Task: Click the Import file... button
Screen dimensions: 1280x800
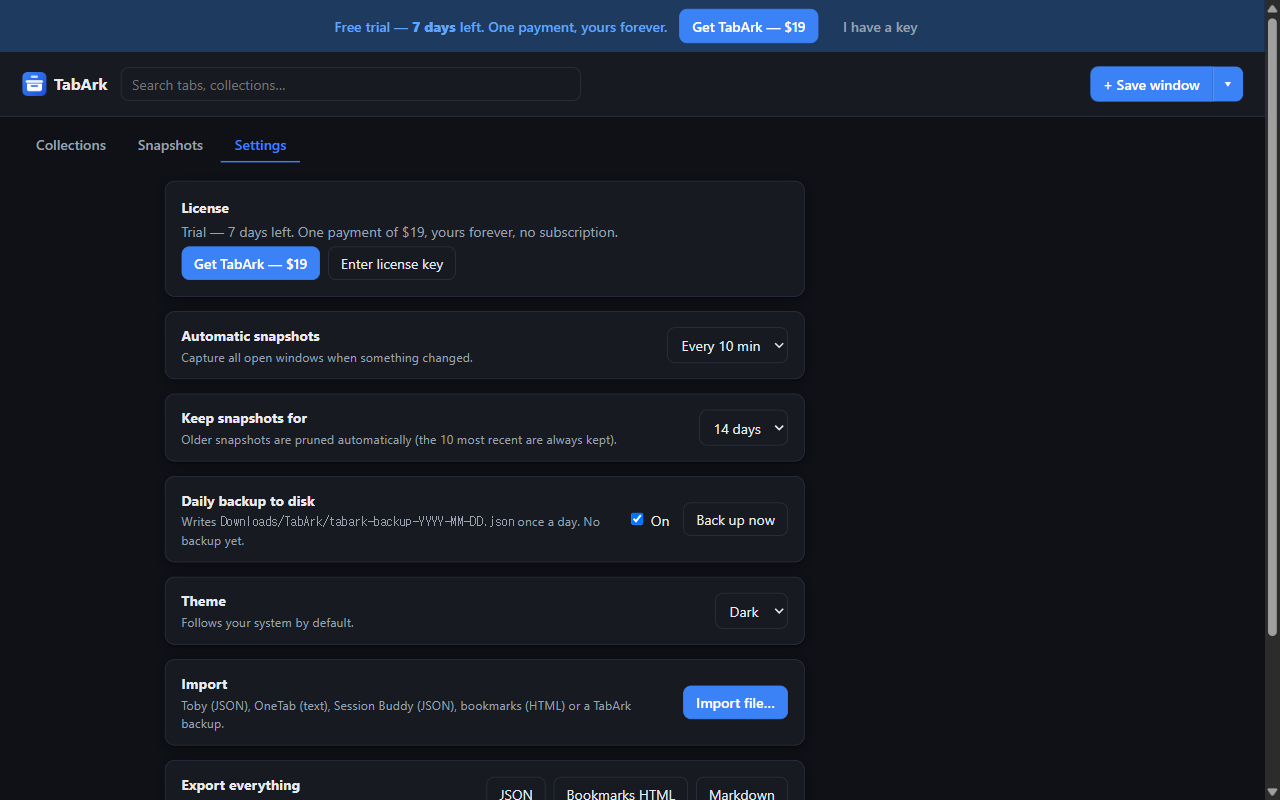Action: pos(735,703)
